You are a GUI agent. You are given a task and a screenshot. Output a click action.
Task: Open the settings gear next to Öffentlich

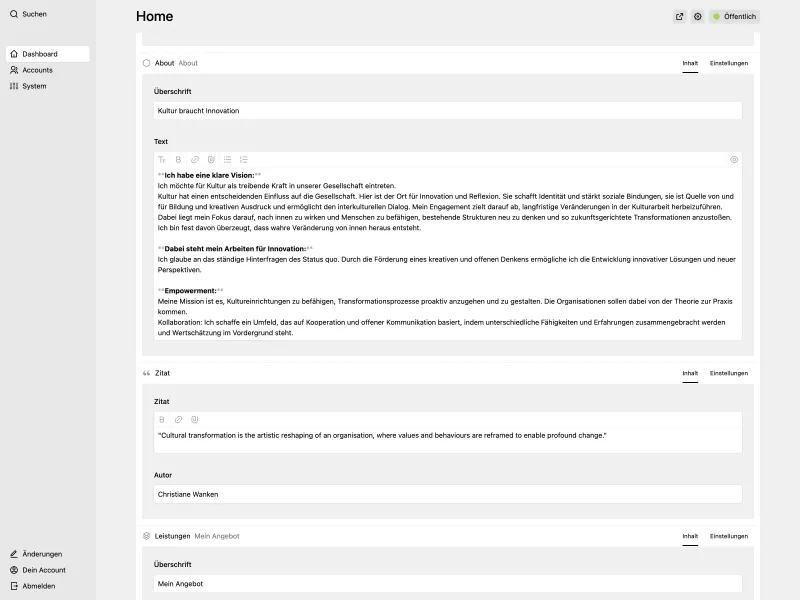click(697, 16)
